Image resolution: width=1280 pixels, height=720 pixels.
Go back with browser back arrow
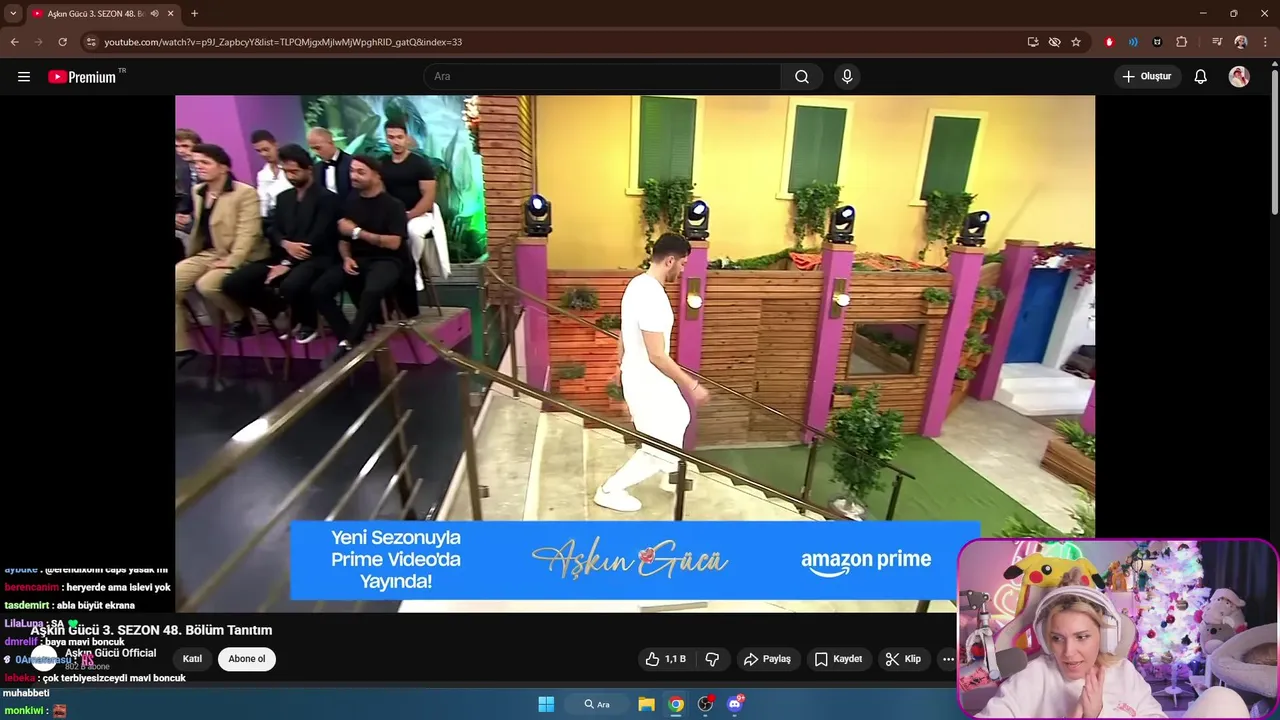[14, 42]
